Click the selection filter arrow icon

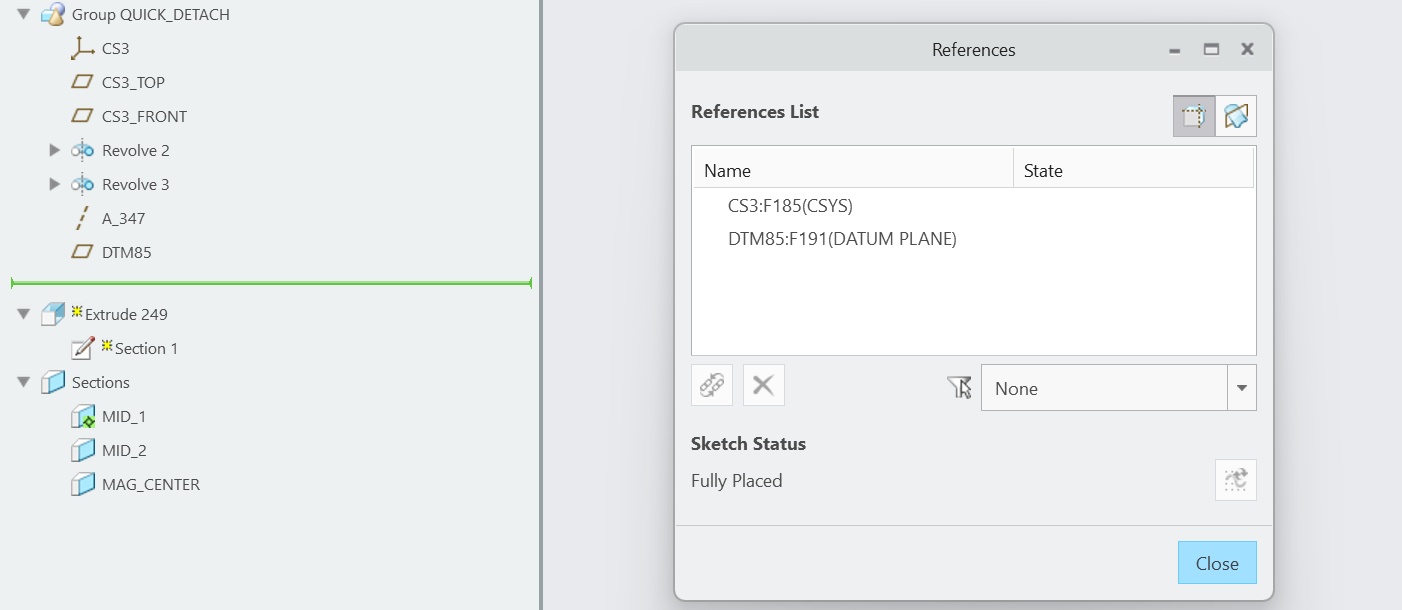[x=957, y=388]
